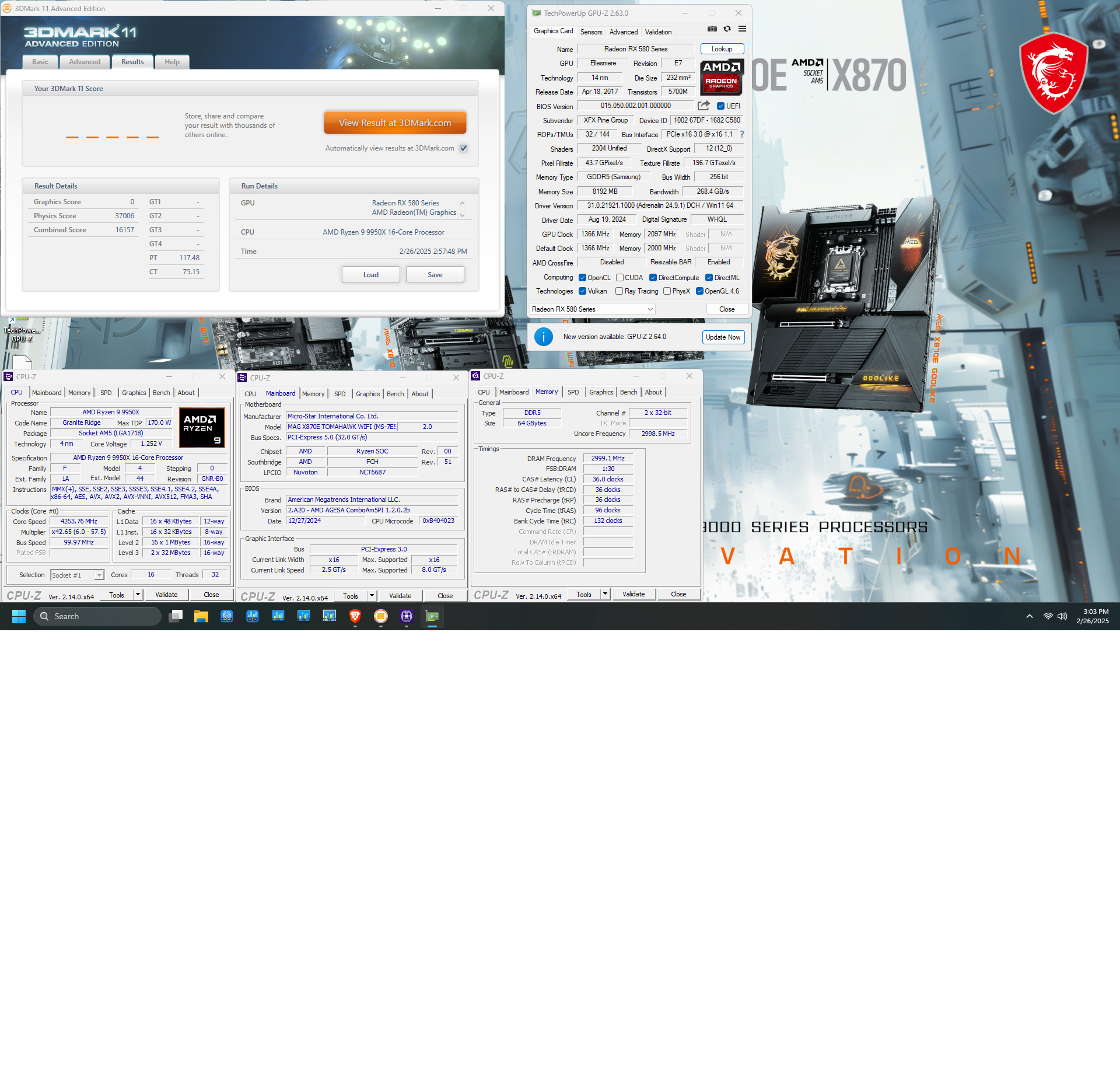The width and height of the screenshot is (1120, 1079).
Task: Click the Bus Interface question mark icon
Action: 742,134
